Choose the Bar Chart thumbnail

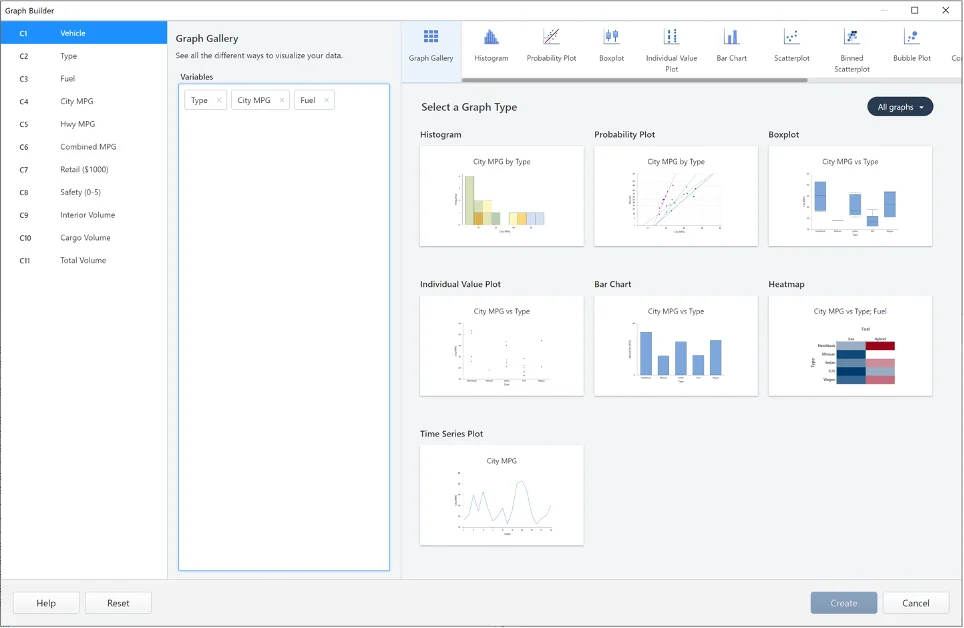click(676, 346)
